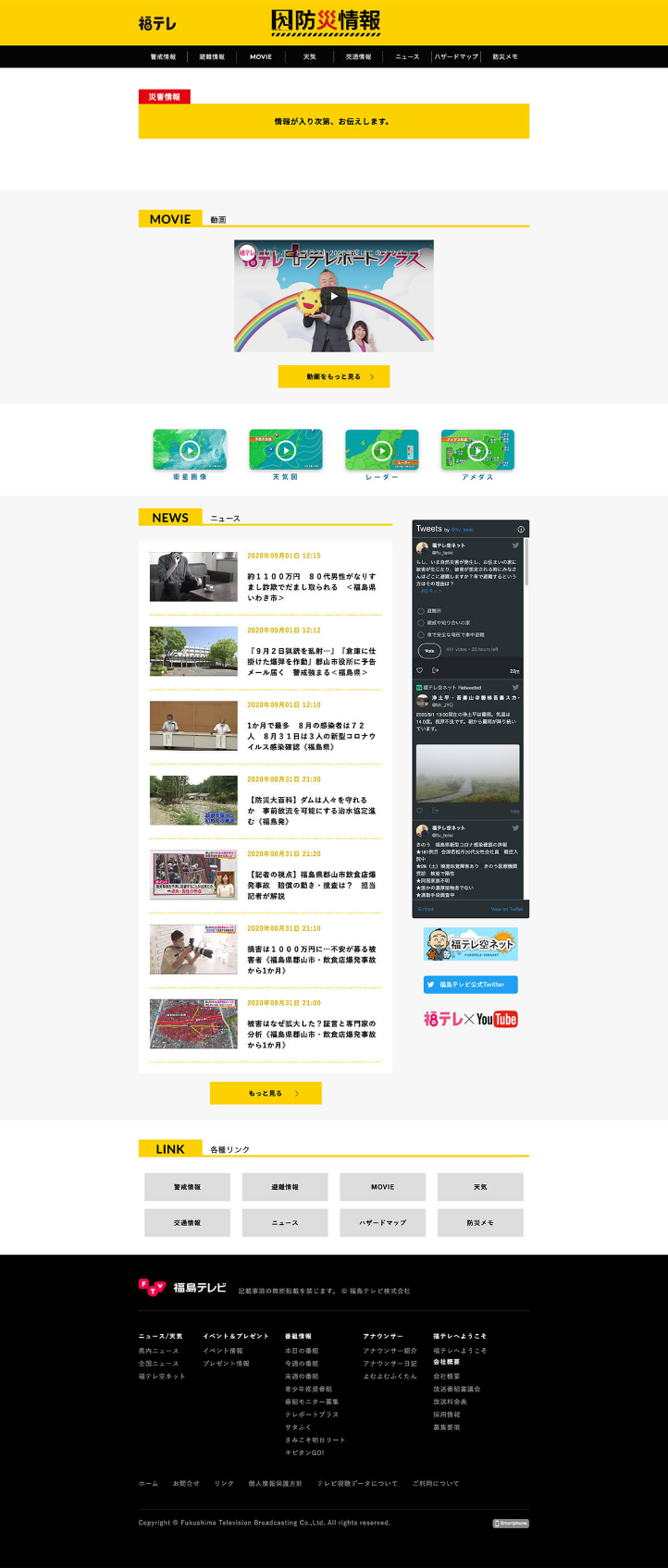Select the 避難所 poll option
The width and height of the screenshot is (668, 1568).
coord(421,611)
